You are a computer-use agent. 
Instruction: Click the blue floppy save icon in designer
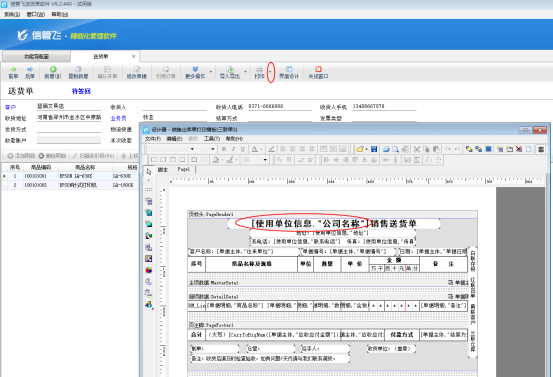(x=374, y=149)
